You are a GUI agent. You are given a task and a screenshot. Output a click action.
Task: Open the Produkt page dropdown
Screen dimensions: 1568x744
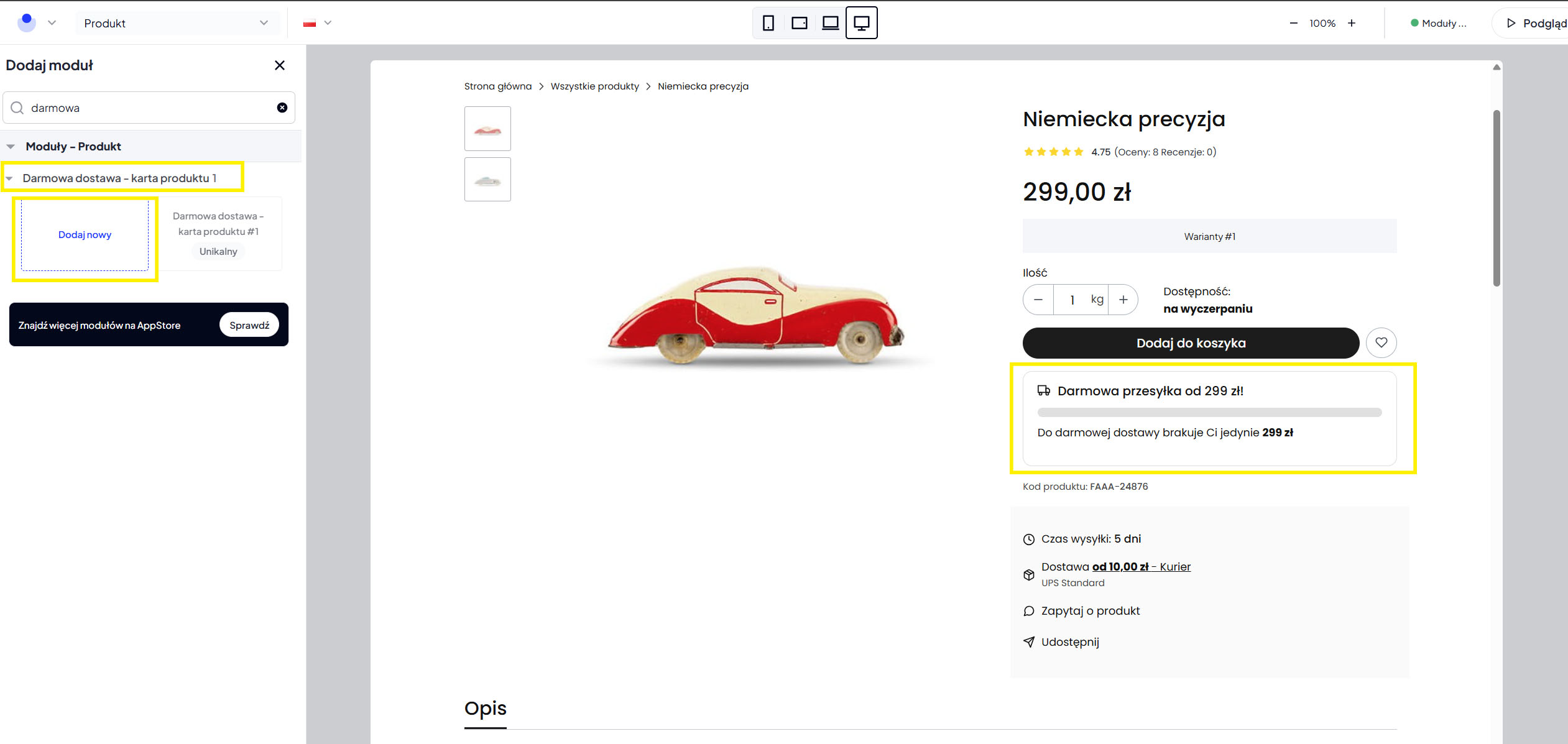pyautogui.click(x=177, y=23)
